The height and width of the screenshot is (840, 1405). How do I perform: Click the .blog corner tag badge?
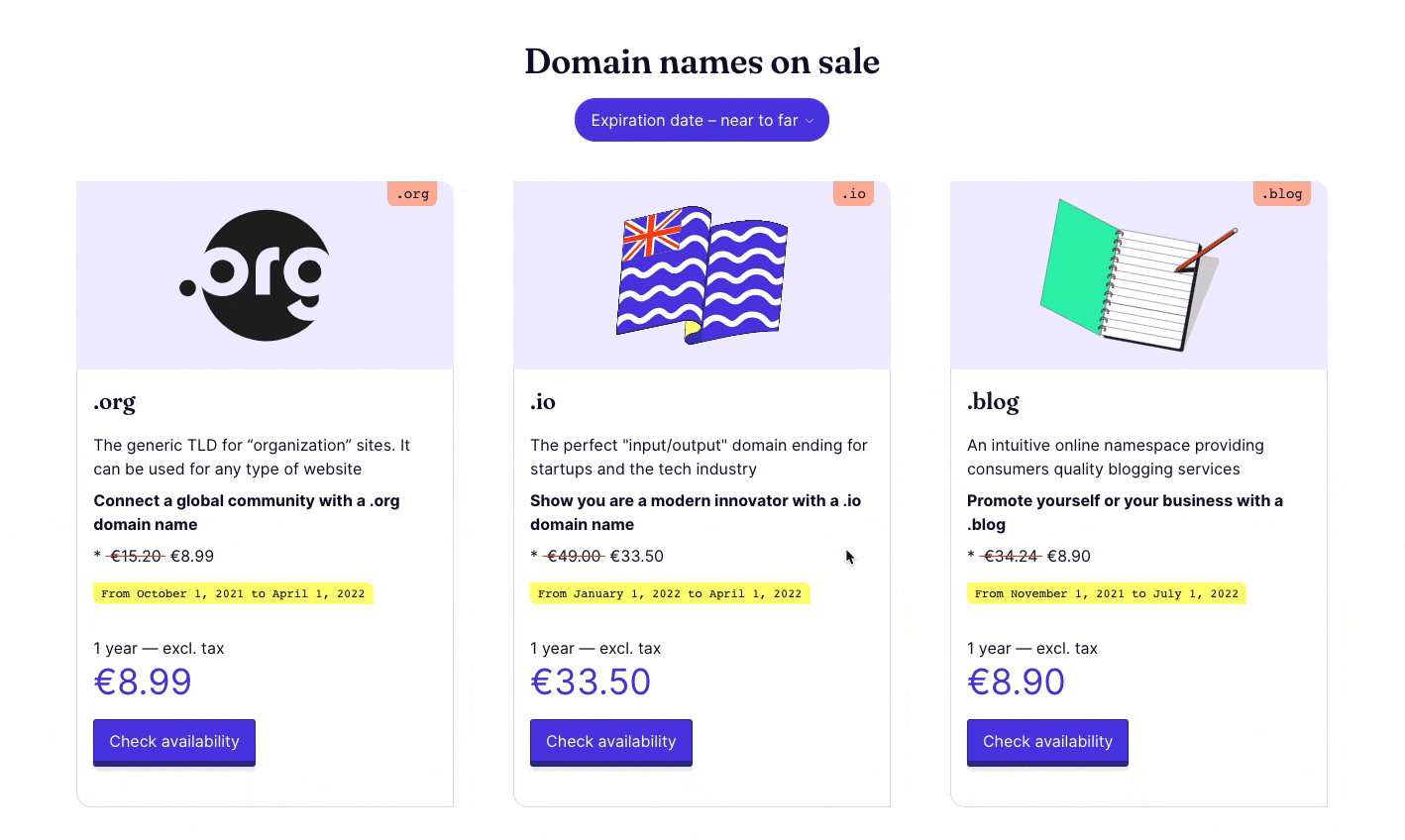point(1281,194)
